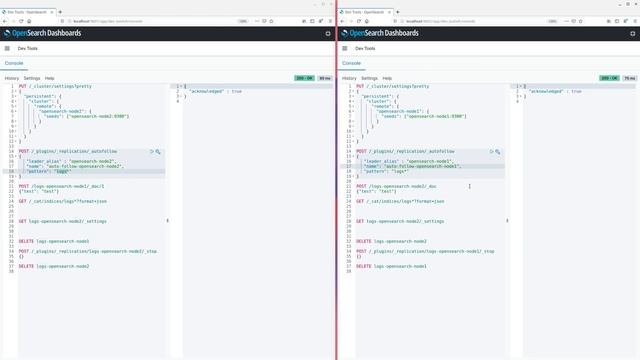Viewport: 640px width, 360px height.
Task: Open History in left console
Action: click(12, 78)
